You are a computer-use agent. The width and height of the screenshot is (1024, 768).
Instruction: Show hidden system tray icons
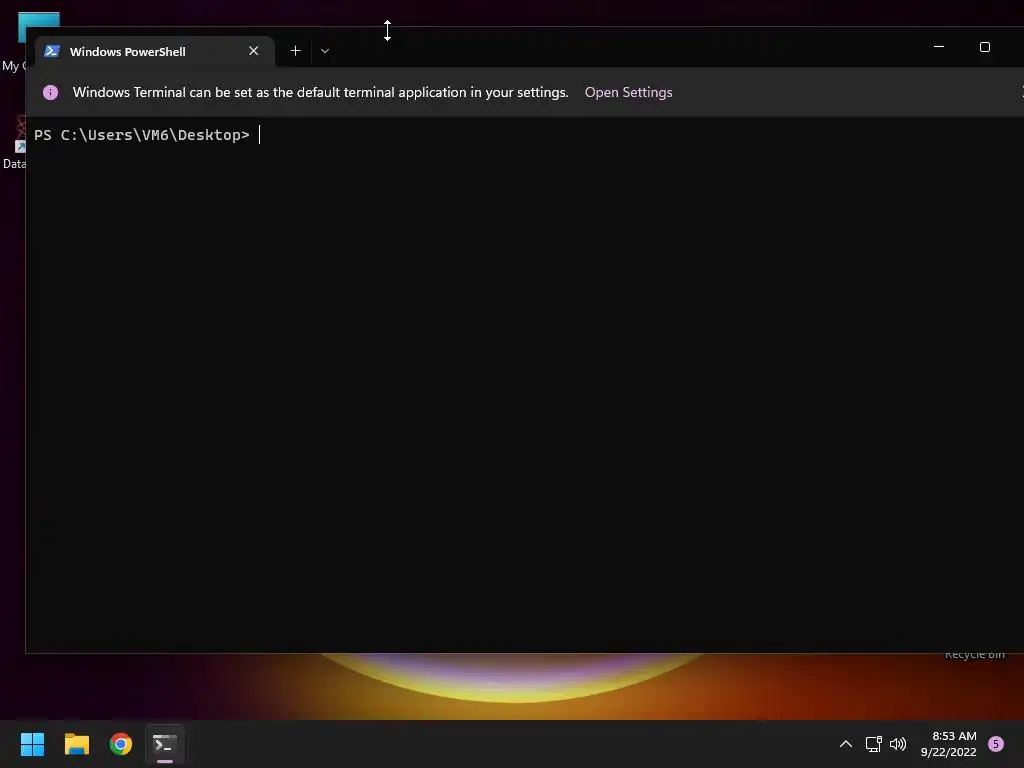[x=846, y=744]
